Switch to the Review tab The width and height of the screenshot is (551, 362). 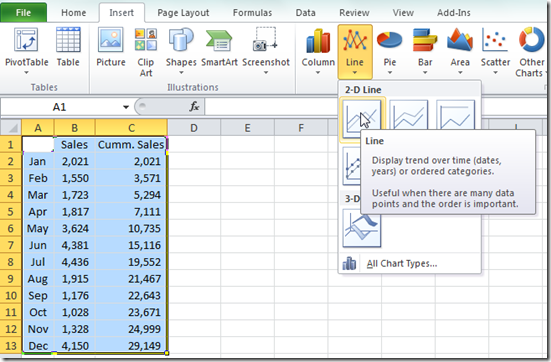coord(354,13)
